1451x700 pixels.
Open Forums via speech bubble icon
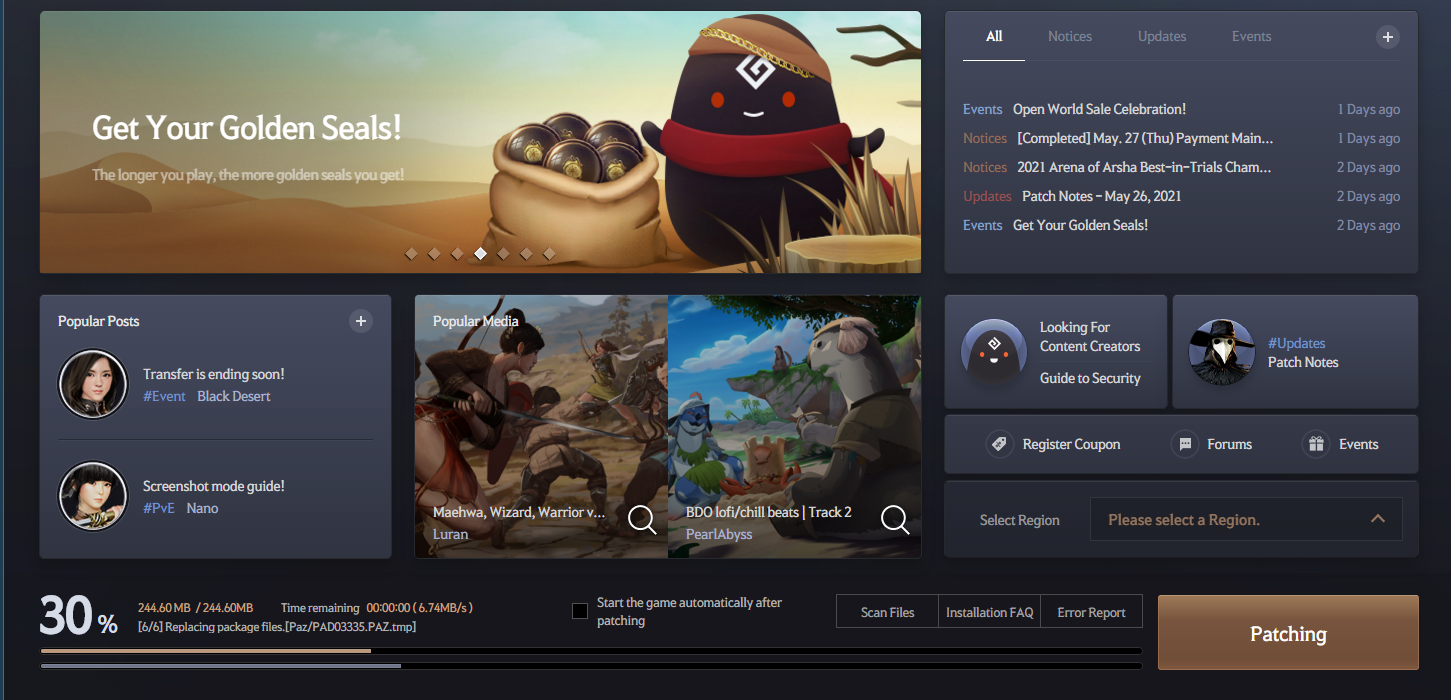pos(1185,444)
